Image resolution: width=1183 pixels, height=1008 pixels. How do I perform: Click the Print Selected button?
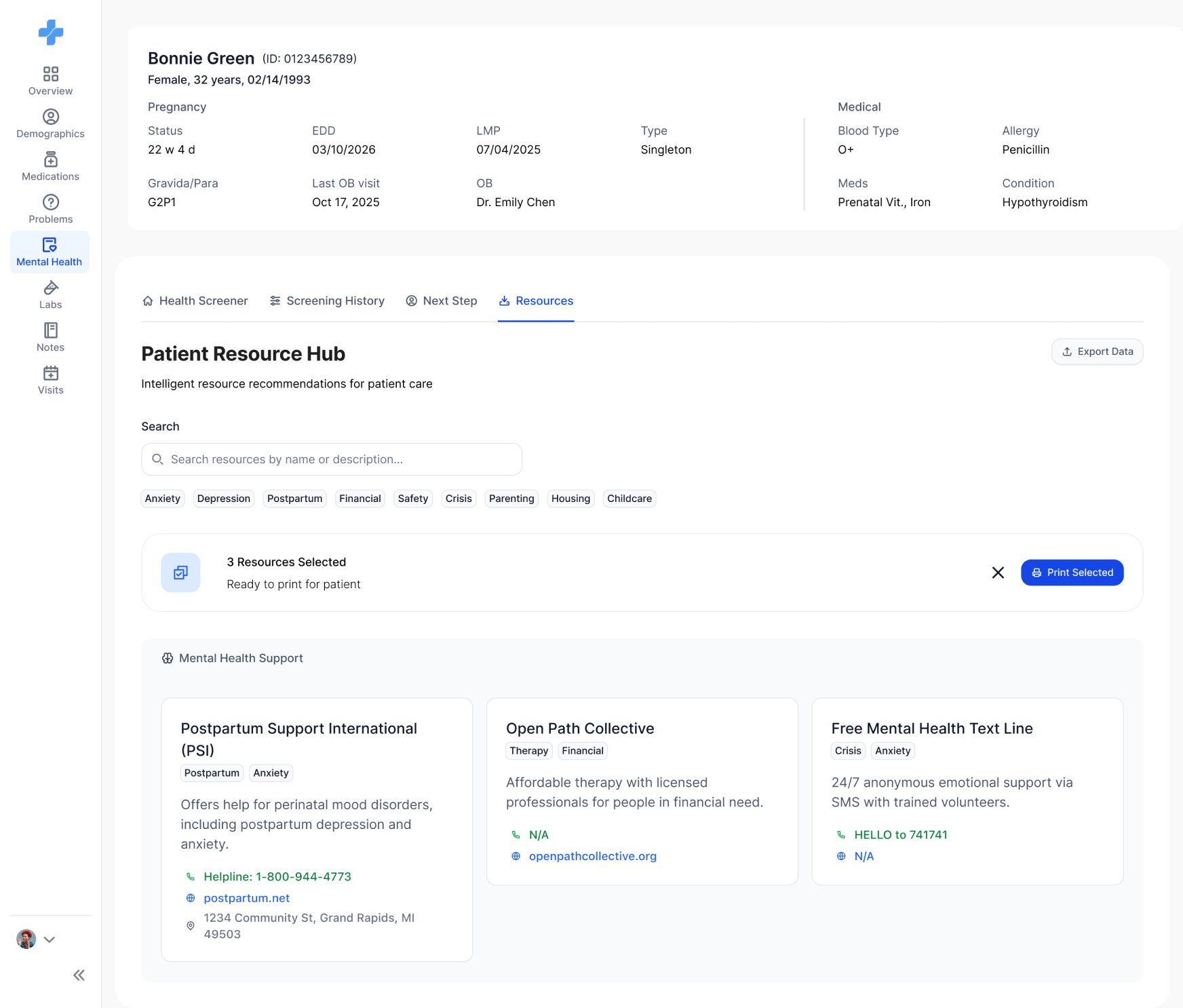click(1072, 573)
